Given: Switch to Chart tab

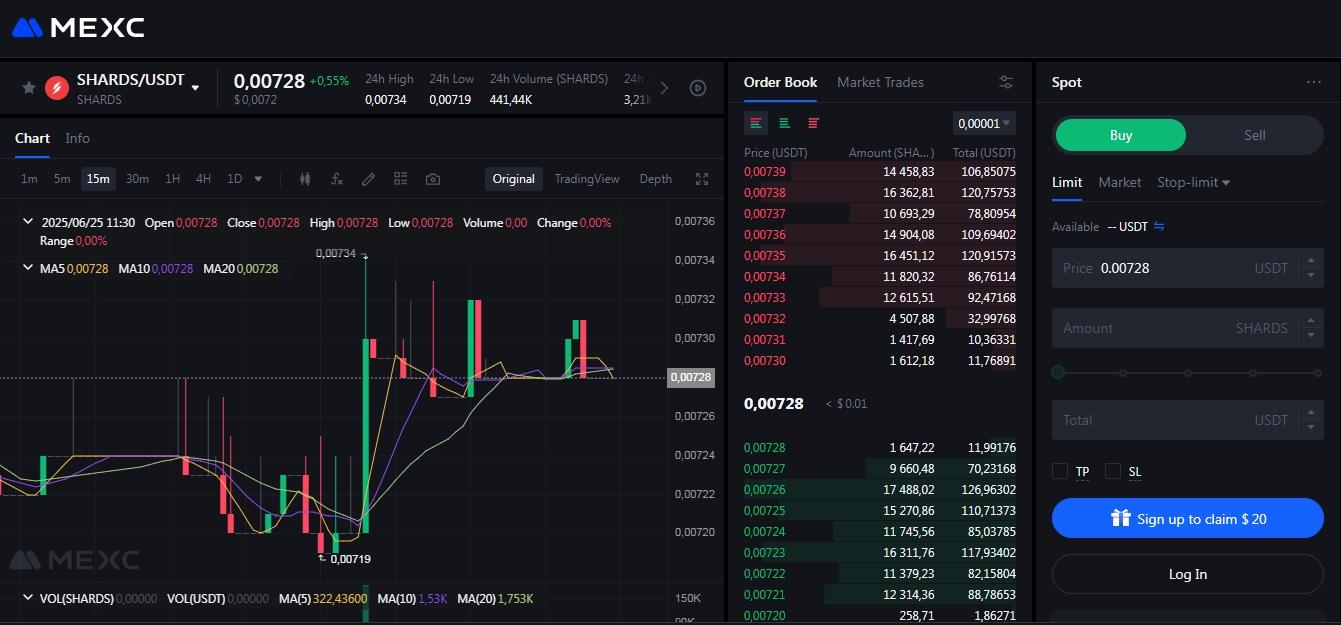Looking at the screenshot, I should pyautogui.click(x=32, y=138).
